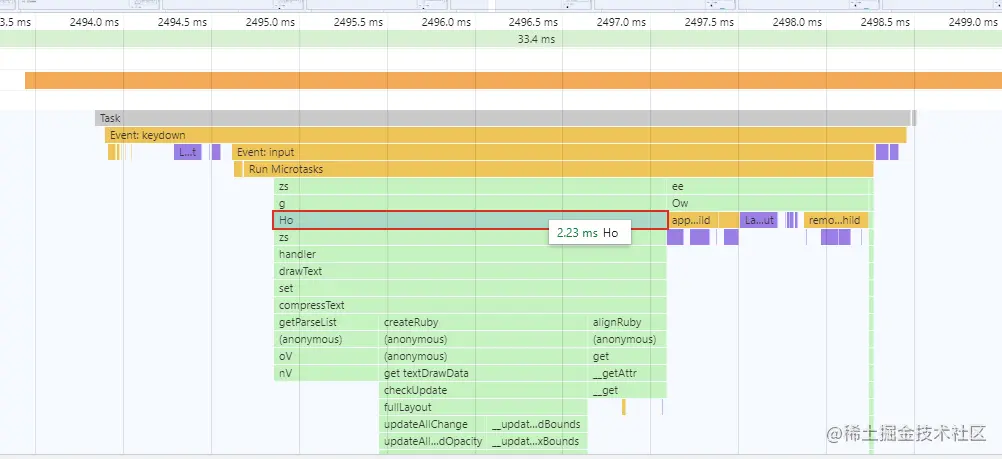Click the 2496.0 ms ruler label
Image resolution: width=1002 pixels, height=459 pixels.
tap(446, 22)
